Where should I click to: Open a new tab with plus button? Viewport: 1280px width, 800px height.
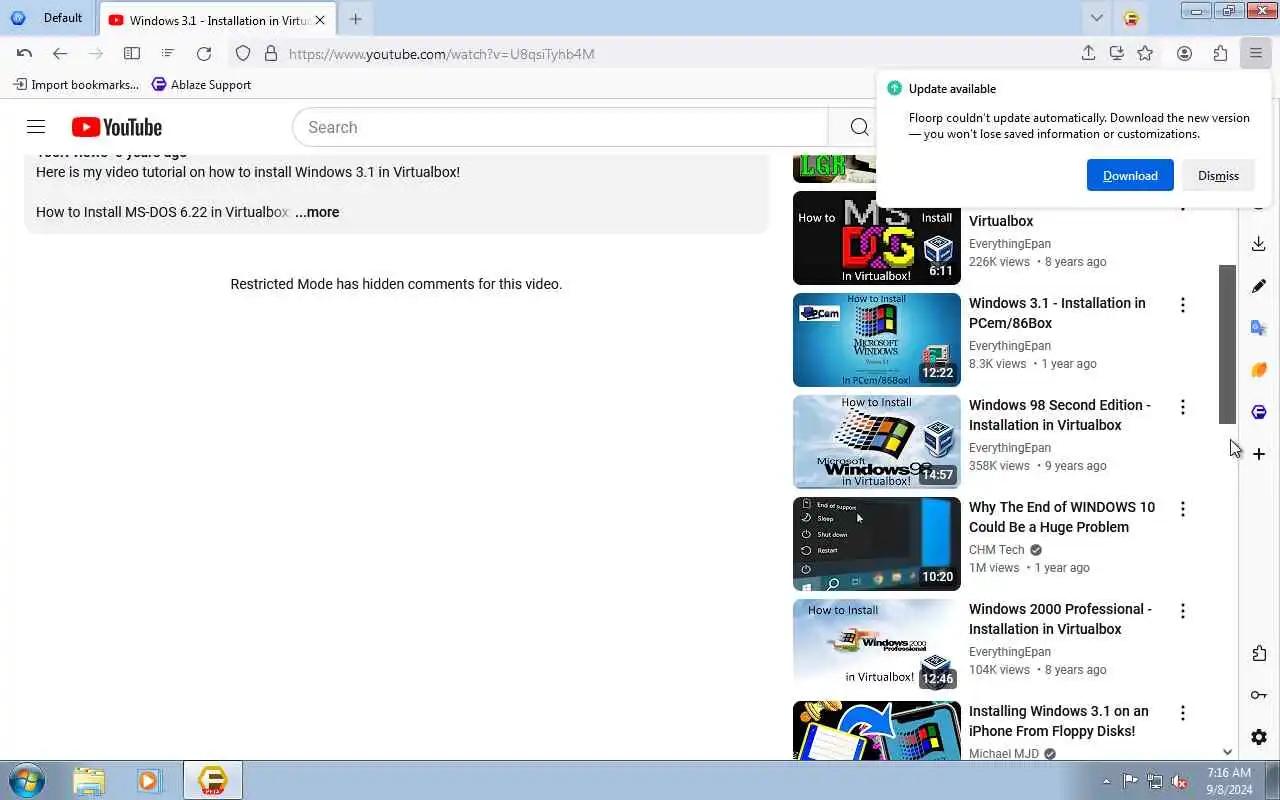[x=355, y=19]
